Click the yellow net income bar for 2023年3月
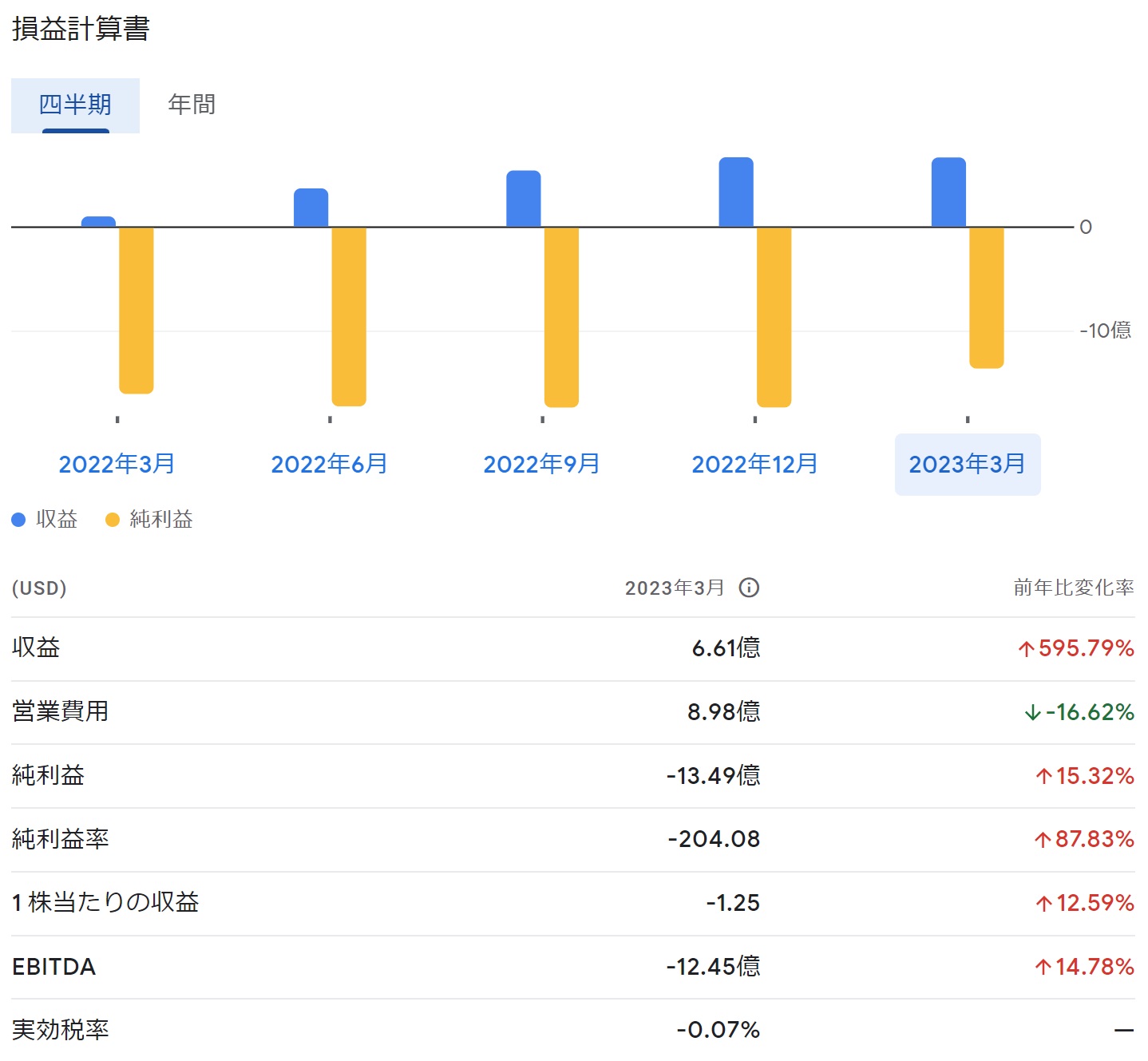 tap(986, 297)
